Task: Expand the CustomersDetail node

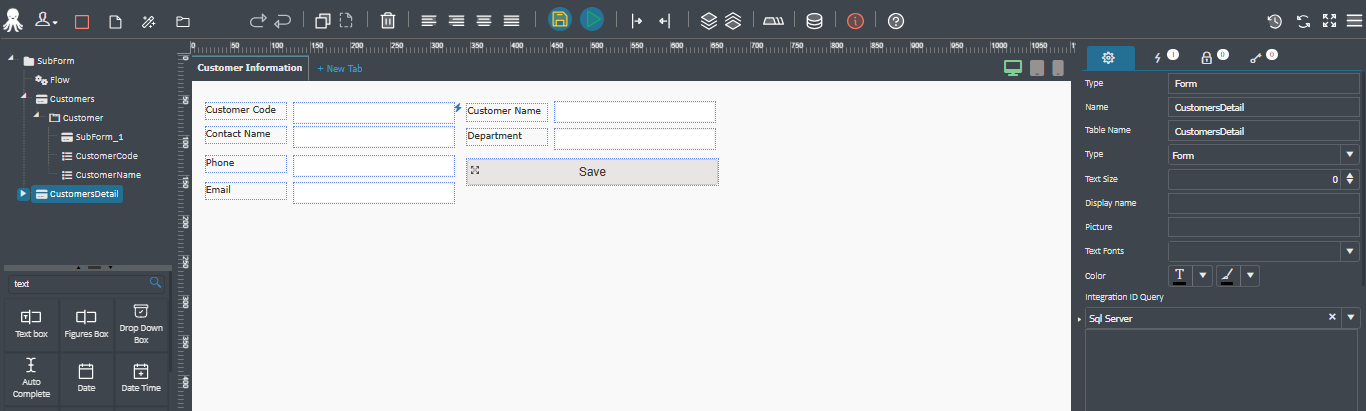Action: coord(24,193)
